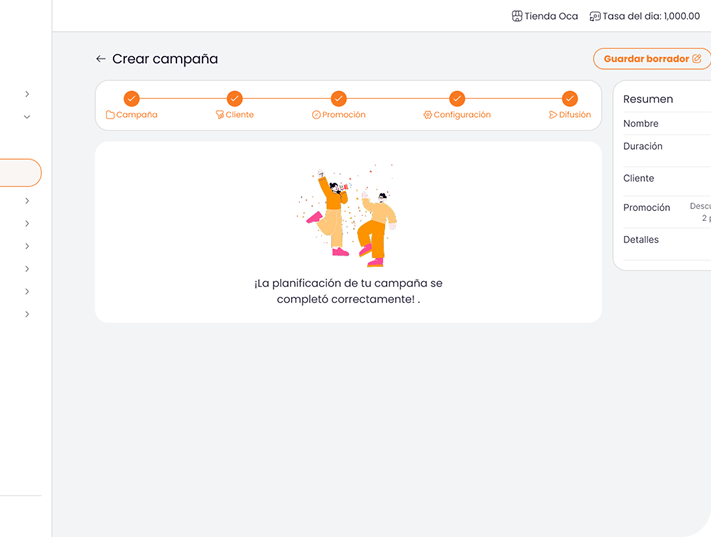This screenshot has width=711, height=537.
Task: Click the Guardar borrador button
Action: [x=650, y=59]
